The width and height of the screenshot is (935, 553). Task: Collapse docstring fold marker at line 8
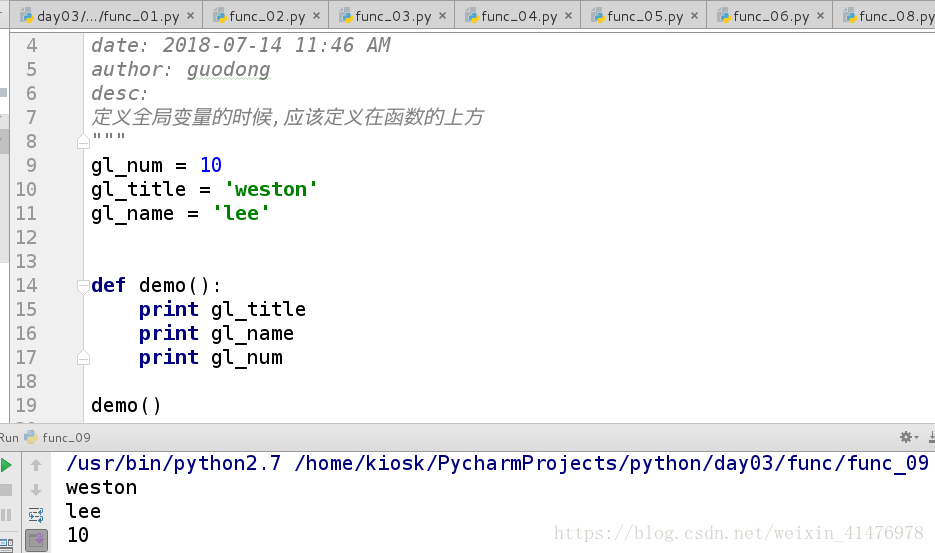point(83,142)
